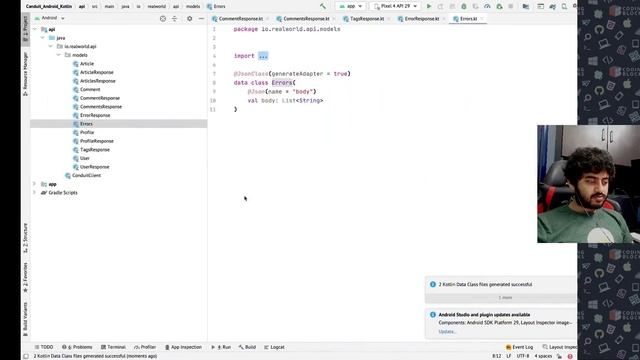Expand the Gradle Scripts node
Screen dimensions: 640x360
(x=35, y=193)
